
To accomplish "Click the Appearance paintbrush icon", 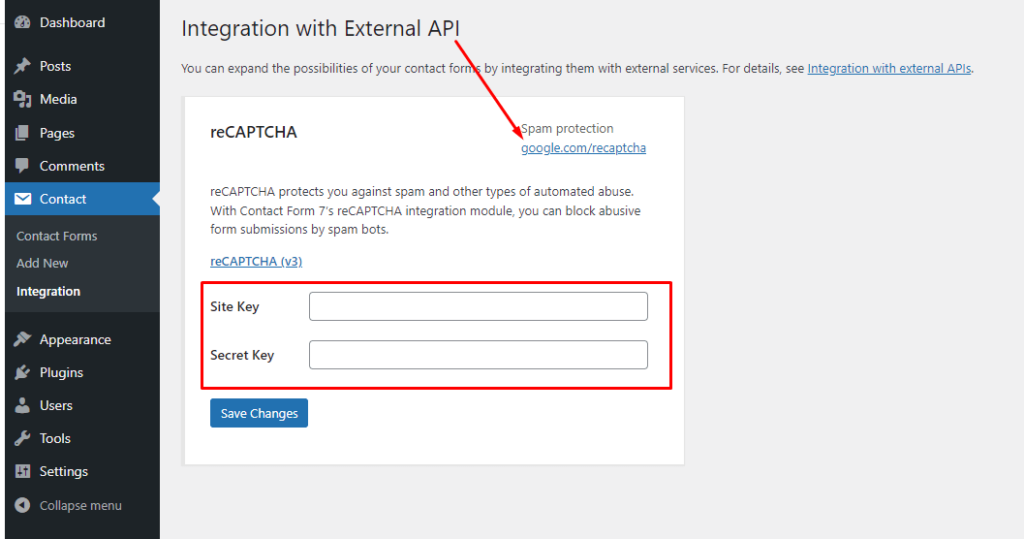I will (22, 339).
